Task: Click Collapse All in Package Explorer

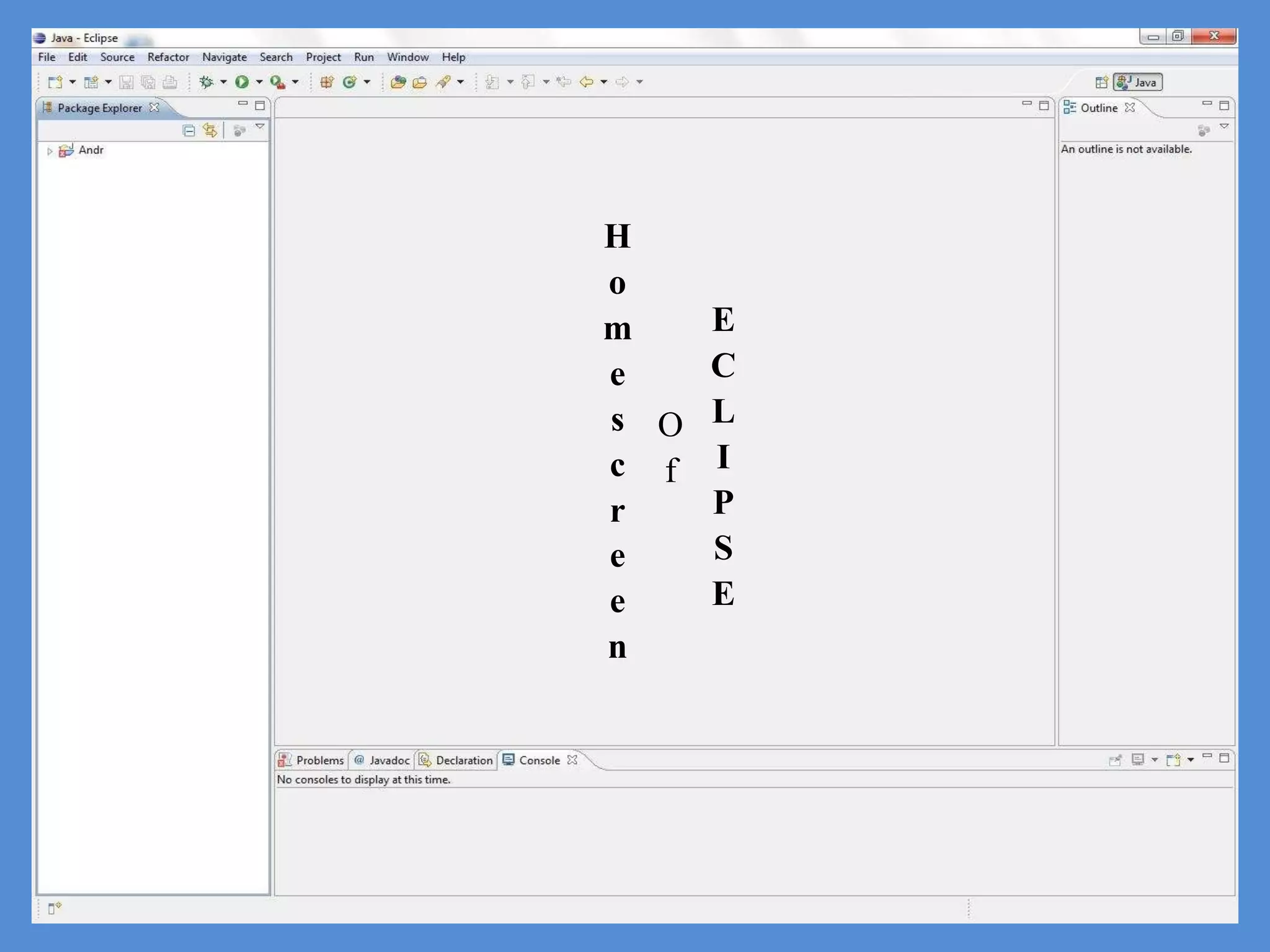Action: tap(189, 130)
